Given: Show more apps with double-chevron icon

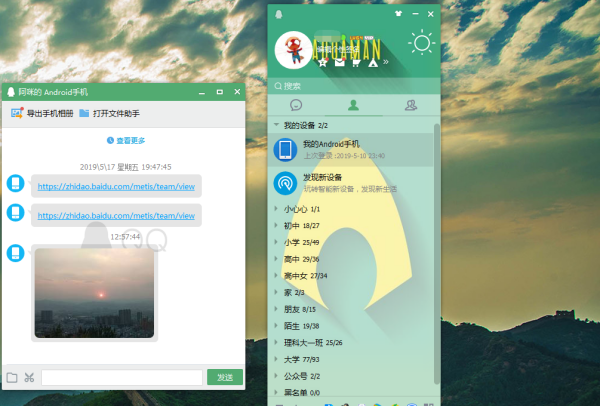Looking at the screenshot, I should (x=386, y=62).
